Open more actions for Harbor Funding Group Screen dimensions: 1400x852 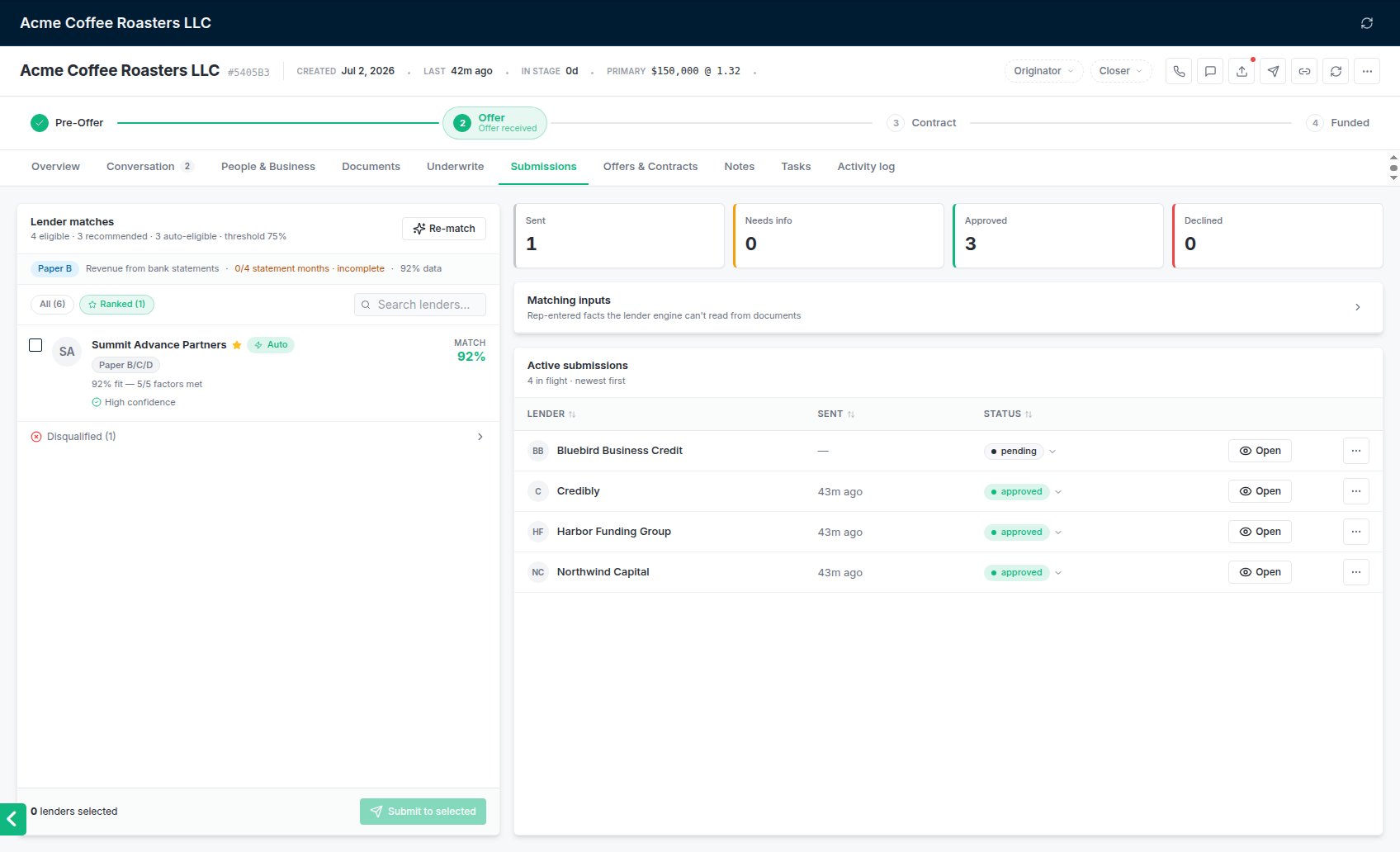coord(1356,532)
